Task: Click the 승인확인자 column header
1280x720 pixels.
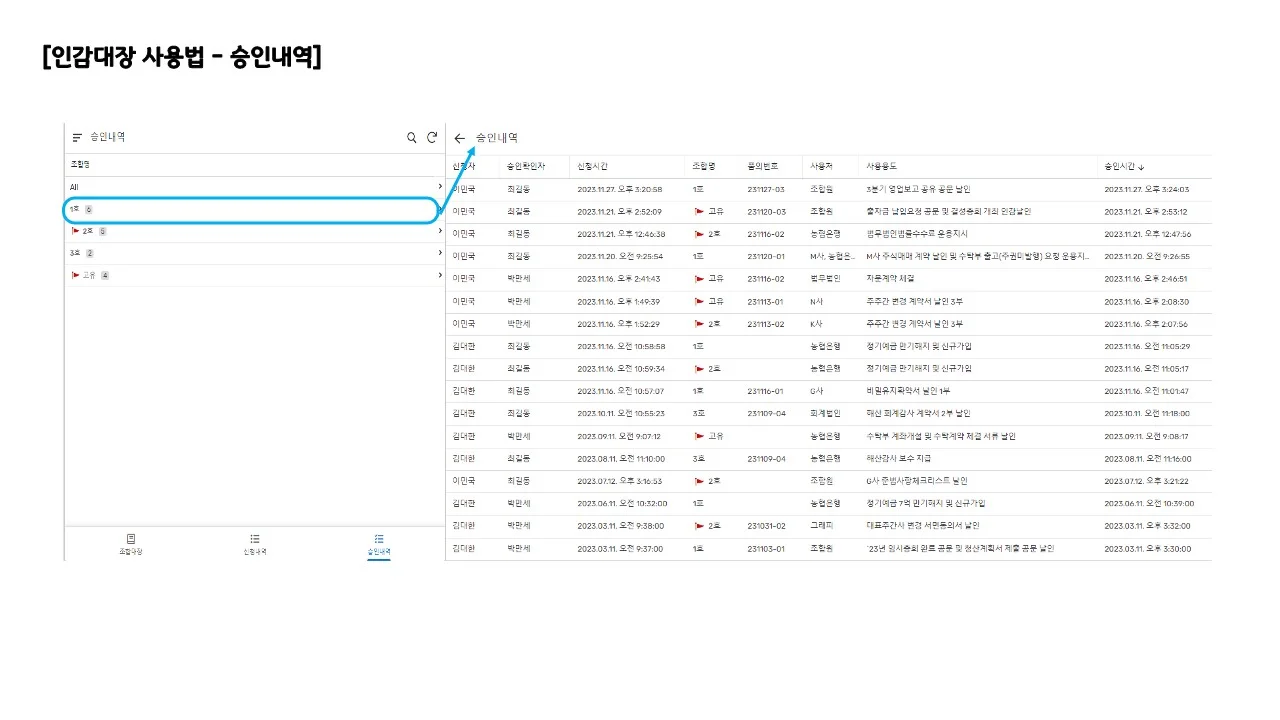Action: 526,166
